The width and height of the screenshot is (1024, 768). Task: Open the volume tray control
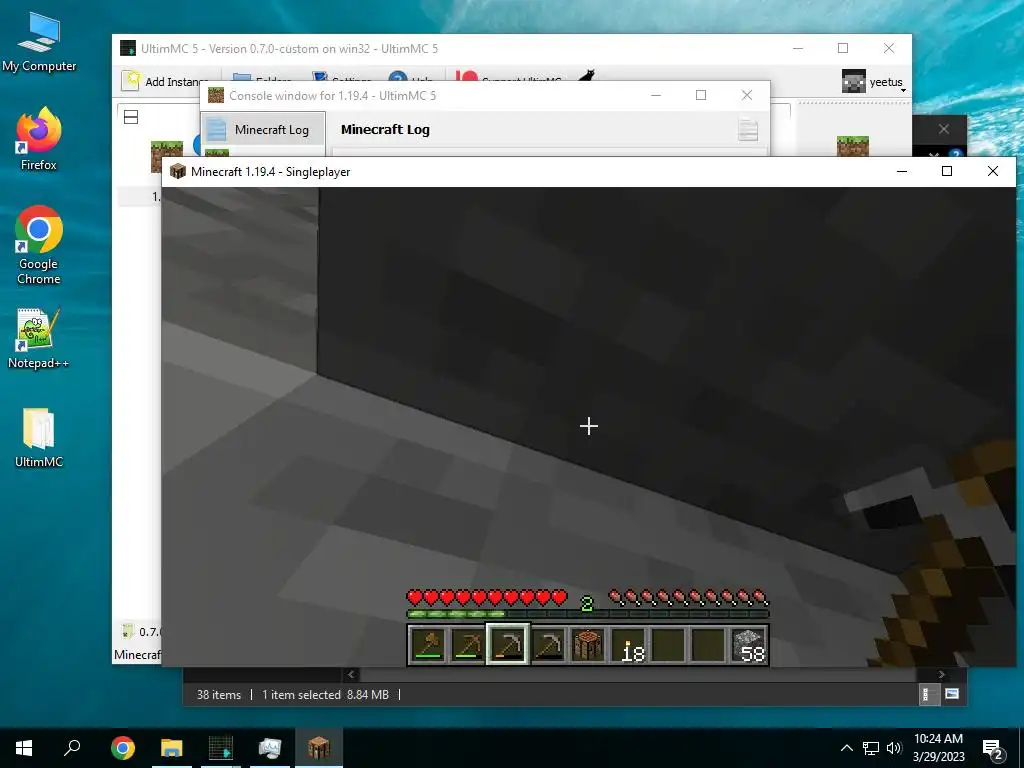(893, 748)
